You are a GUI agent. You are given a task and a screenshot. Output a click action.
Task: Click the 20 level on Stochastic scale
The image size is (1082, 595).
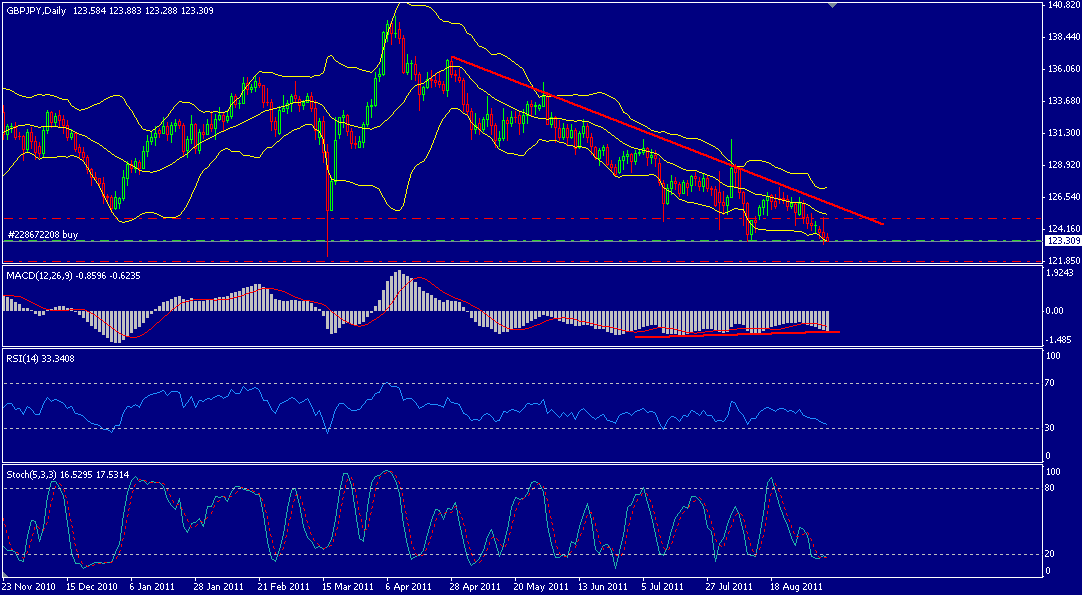[x=1052, y=554]
